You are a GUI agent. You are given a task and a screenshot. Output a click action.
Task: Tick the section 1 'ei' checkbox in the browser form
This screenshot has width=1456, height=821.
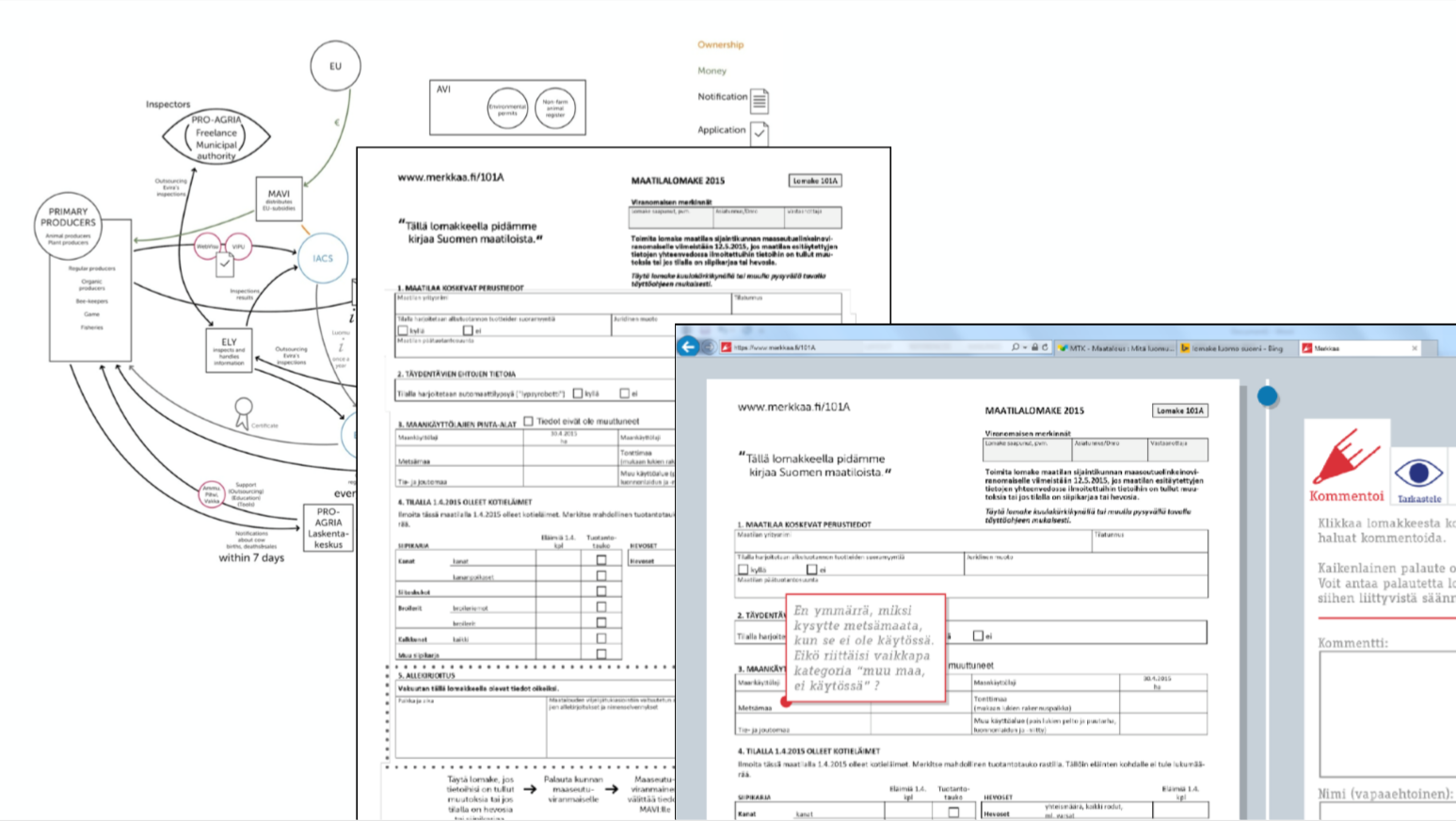point(811,570)
